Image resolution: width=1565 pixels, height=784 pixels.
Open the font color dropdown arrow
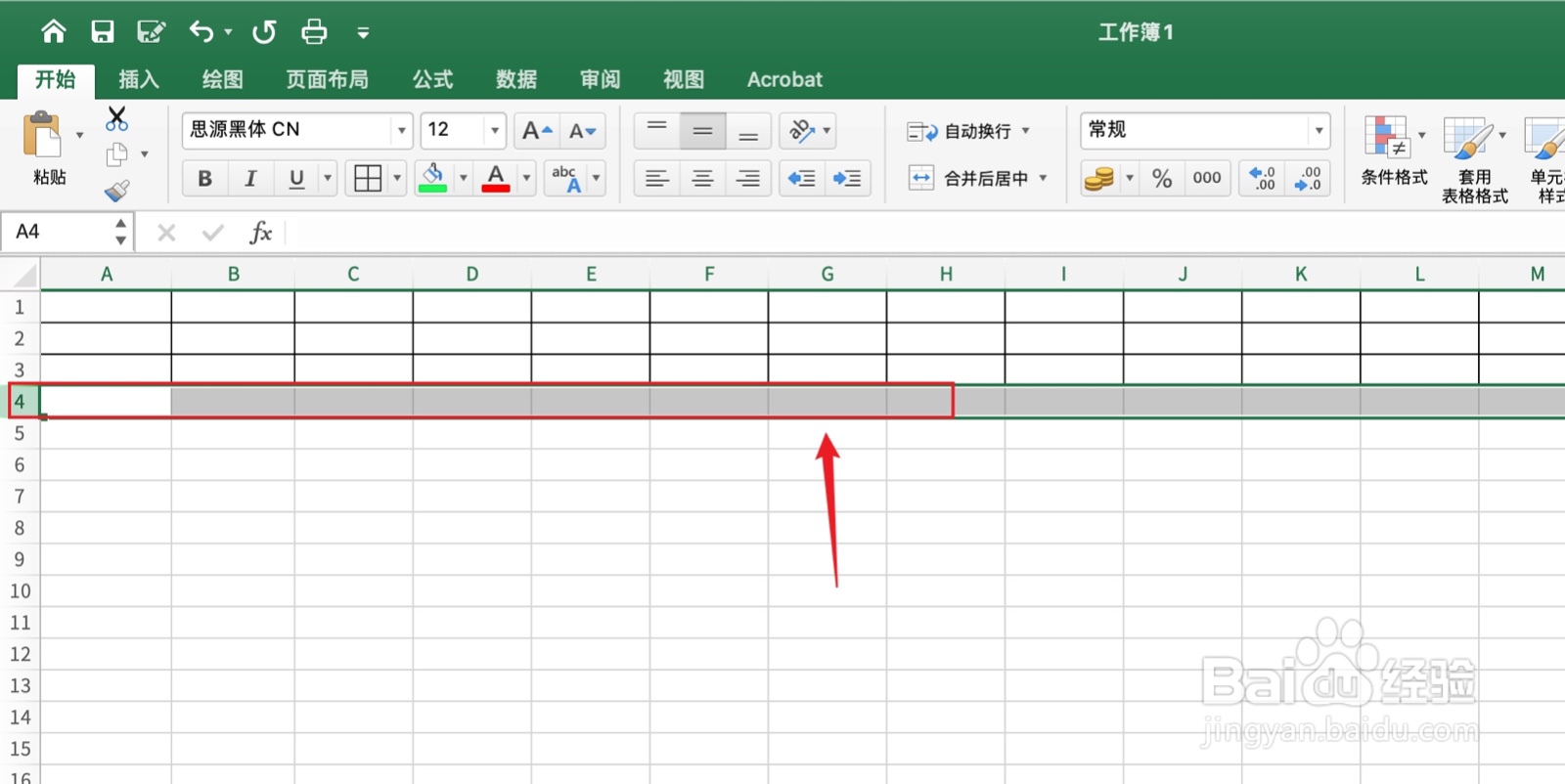click(526, 178)
